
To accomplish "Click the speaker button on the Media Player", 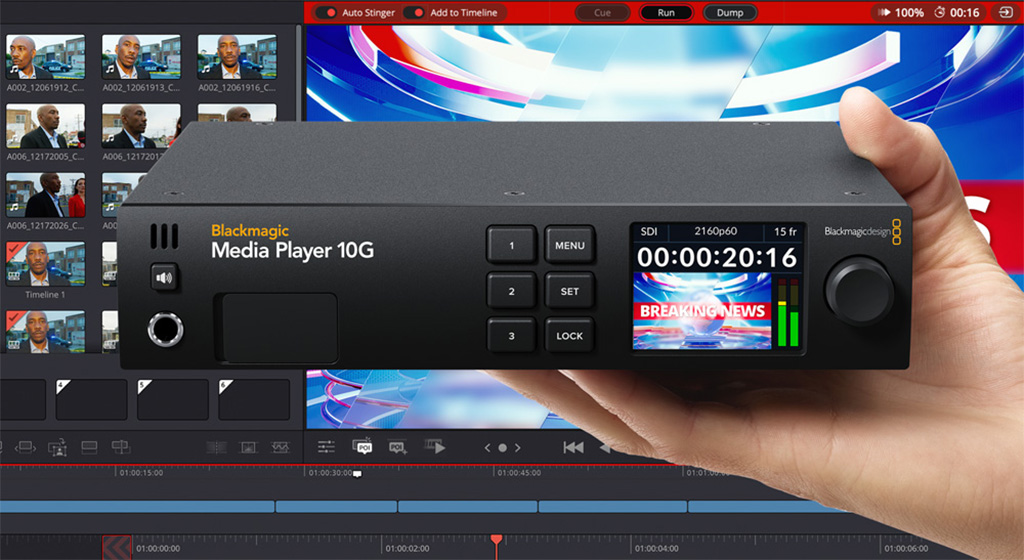I will (164, 278).
